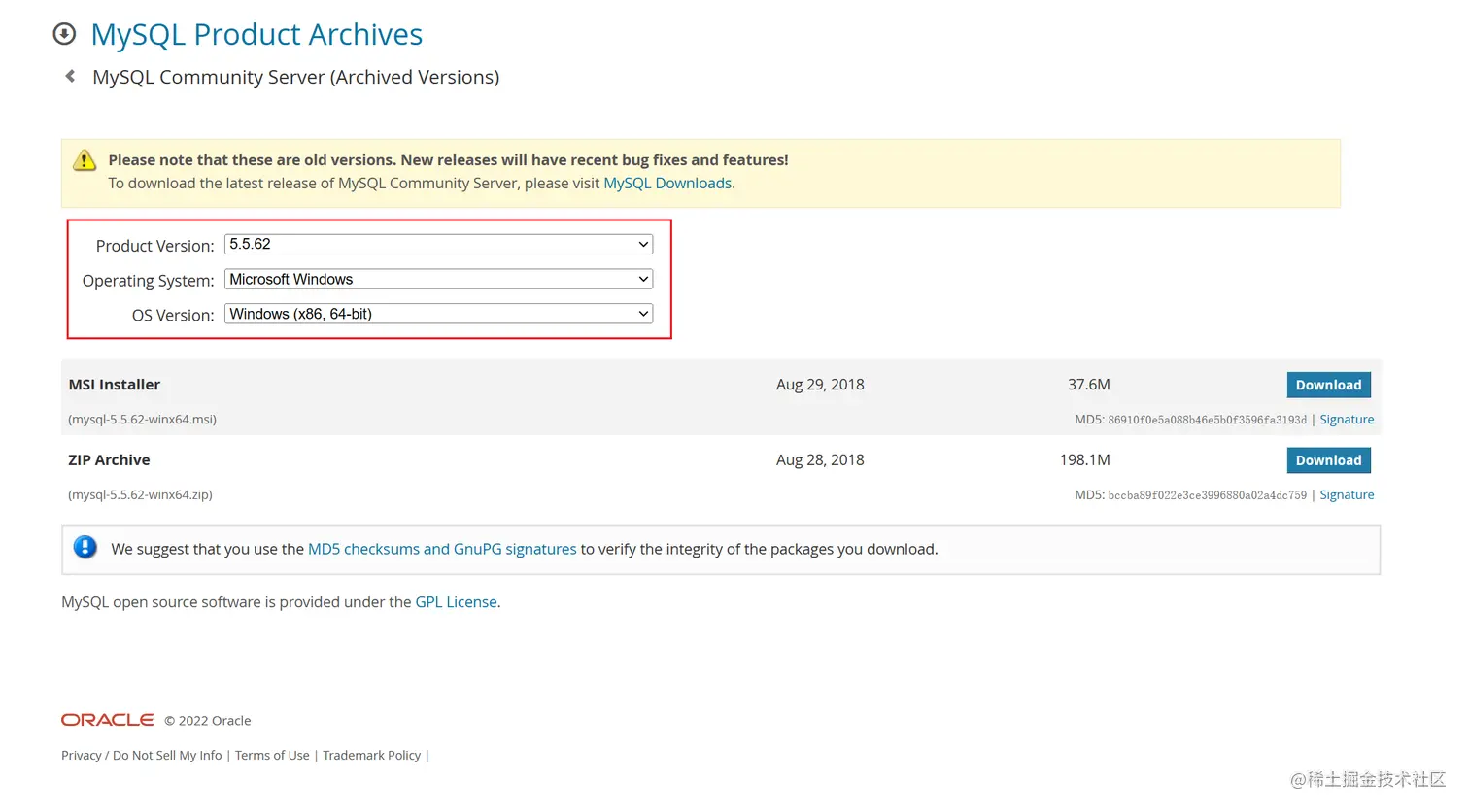Viewport: 1469px width, 812px height.
Task: Open the Product Version dropdown
Action: pyautogui.click(x=438, y=244)
